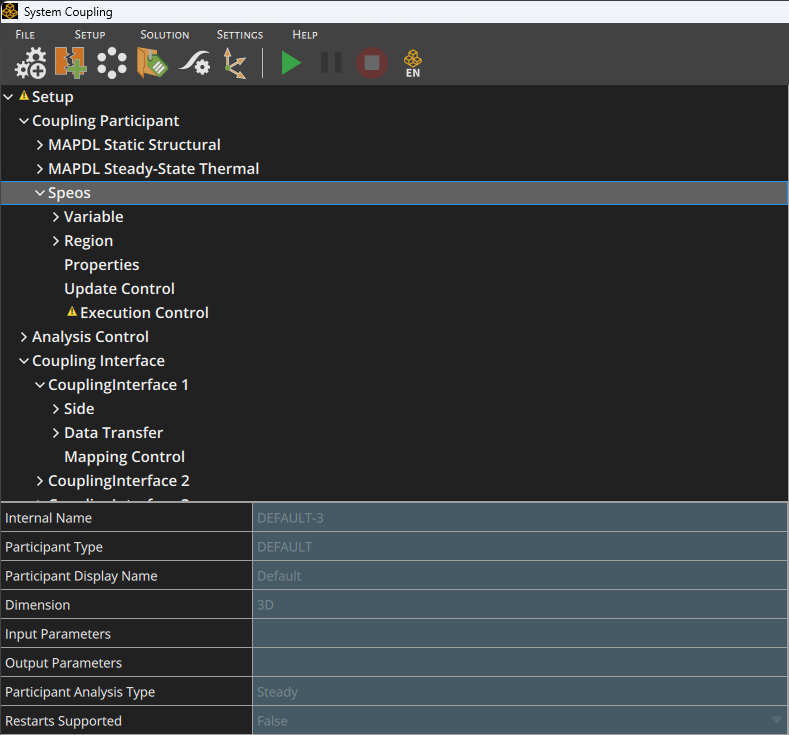Click the Dimension property label
Screen dimensions: 789x735
[x=37, y=605]
